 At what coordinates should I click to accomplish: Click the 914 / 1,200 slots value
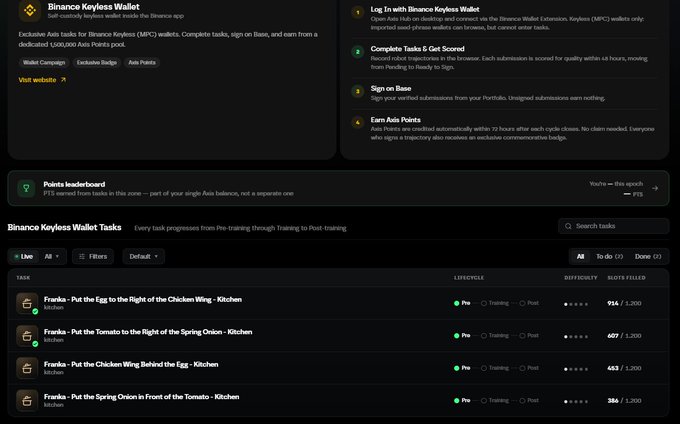(624, 303)
